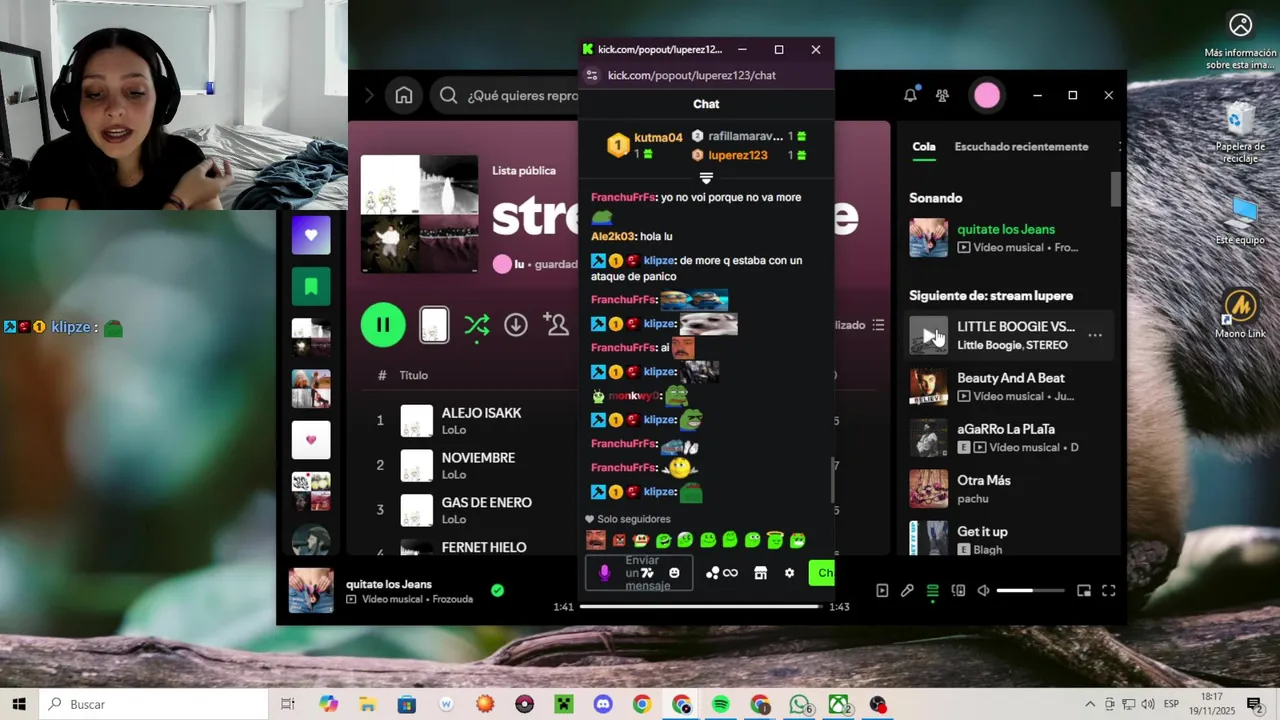Switch to Cola tab

[x=924, y=146]
